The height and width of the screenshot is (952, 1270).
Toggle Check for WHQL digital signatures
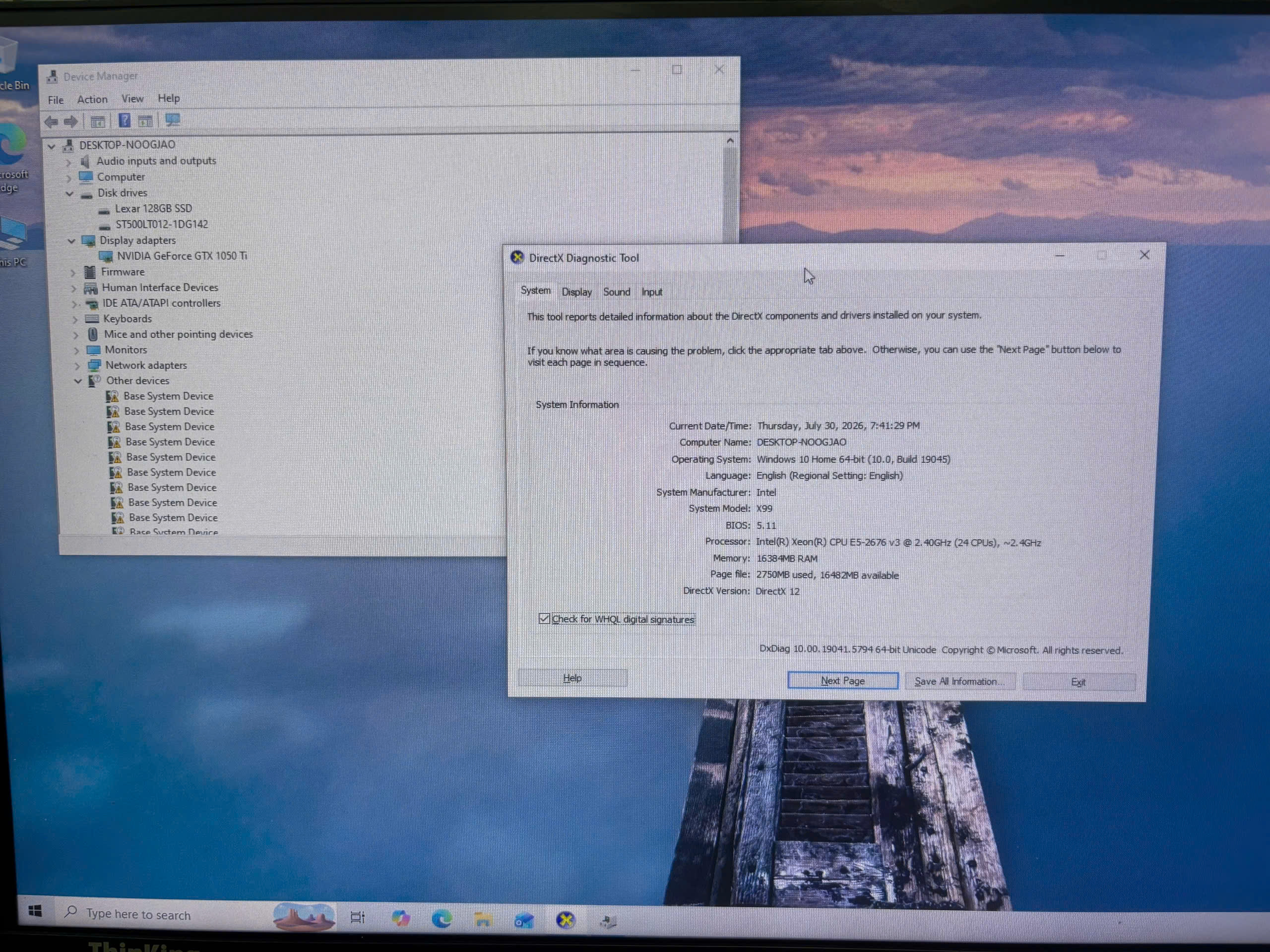(544, 618)
